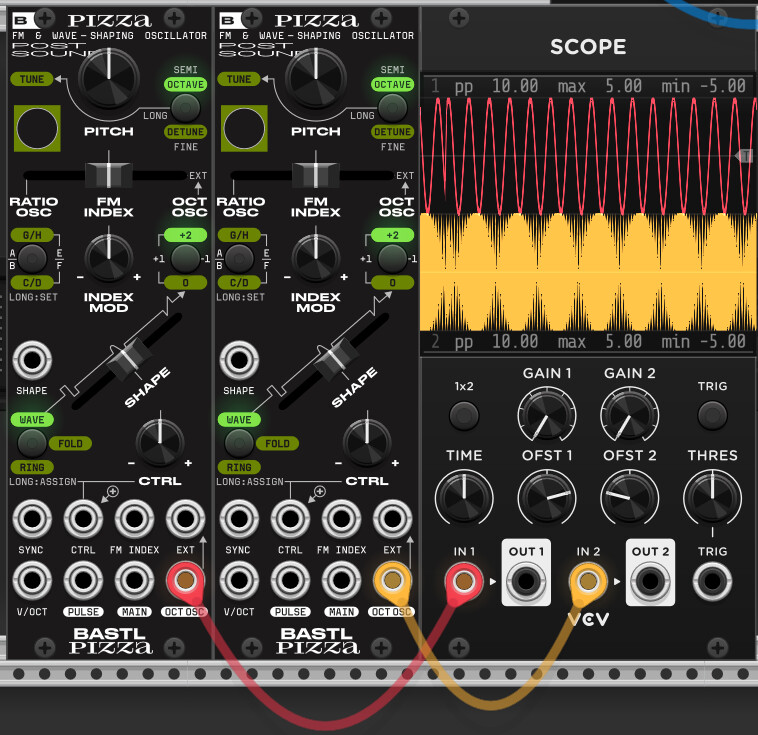Viewport: 758px width, 735px height.
Task: Click the OUT 2 jack on Scope
Action: click(650, 581)
